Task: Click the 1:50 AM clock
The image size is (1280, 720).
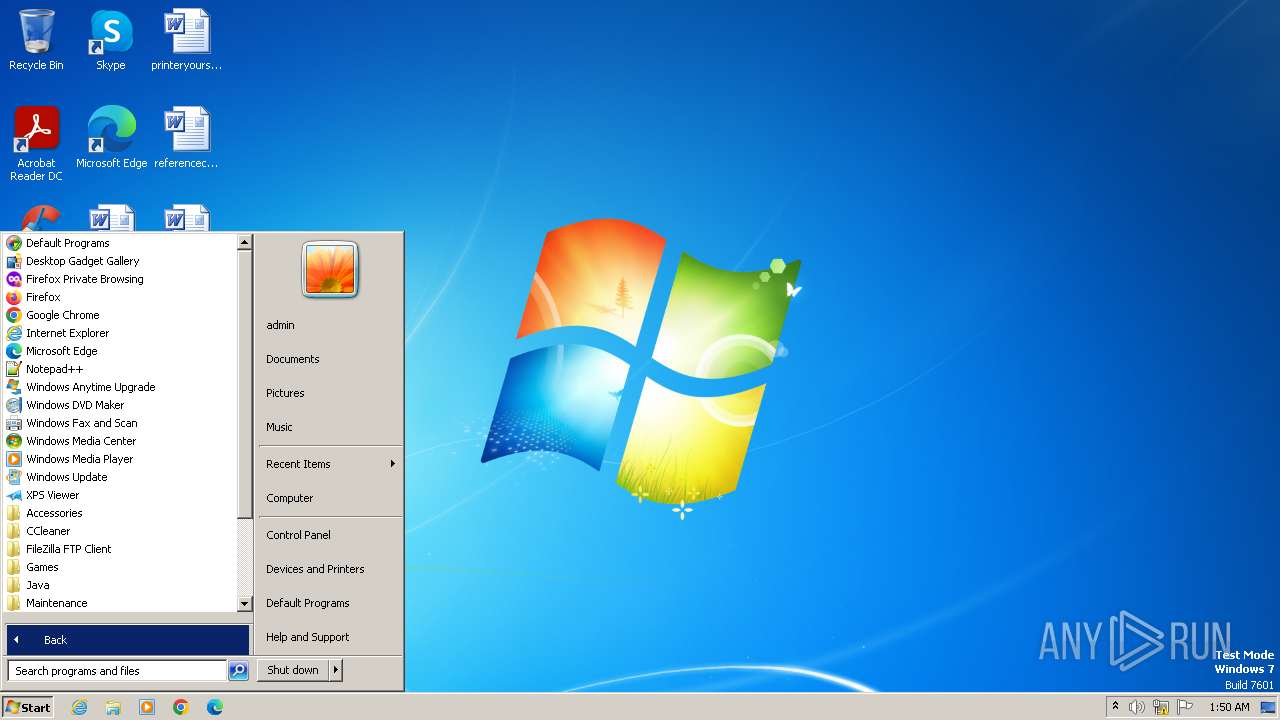Action: (1229, 707)
